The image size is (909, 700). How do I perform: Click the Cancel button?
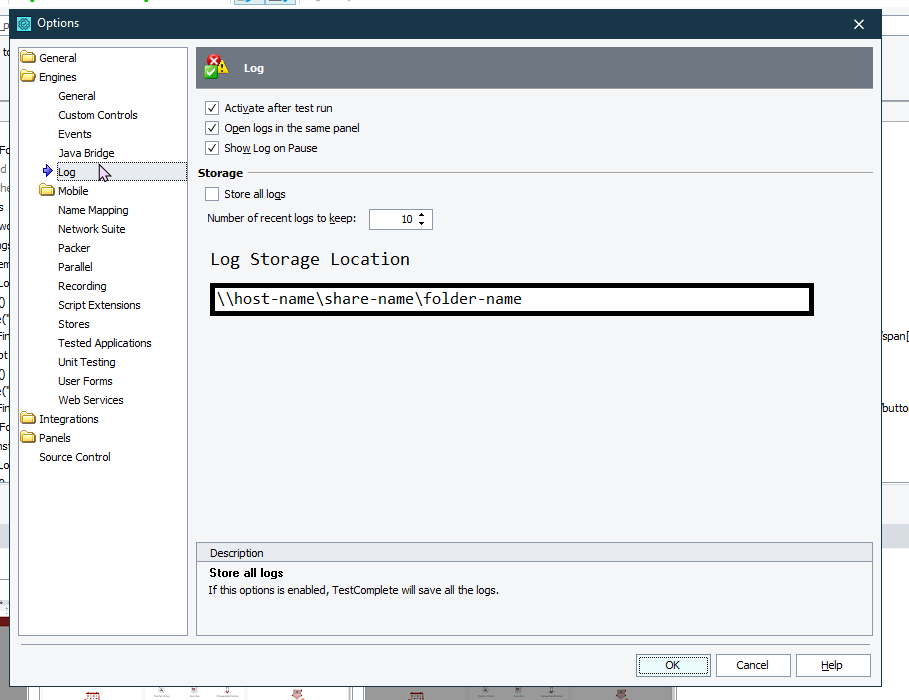pyautogui.click(x=752, y=665)
